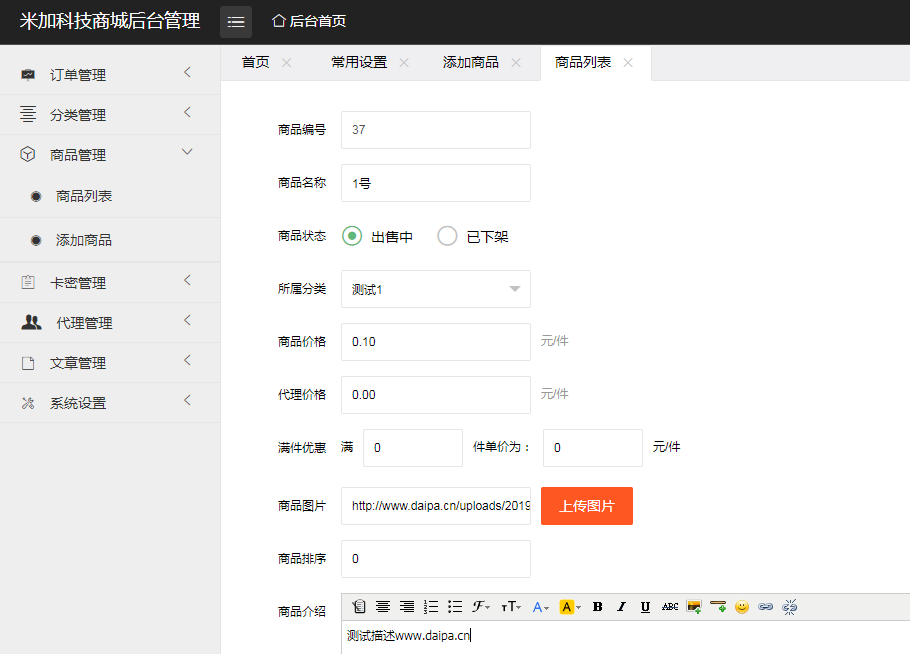Click the 上传图片 button
The image size is (910, 654).
point(586,506)
